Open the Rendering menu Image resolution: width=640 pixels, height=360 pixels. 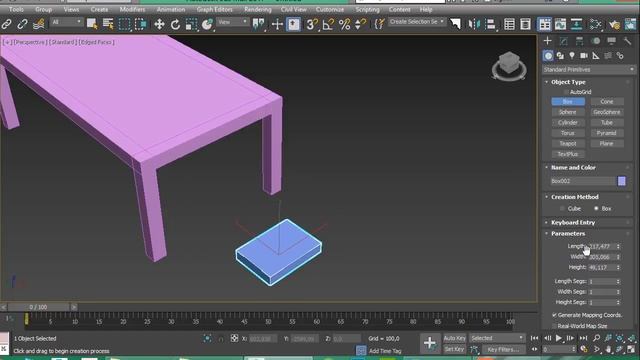258,9
